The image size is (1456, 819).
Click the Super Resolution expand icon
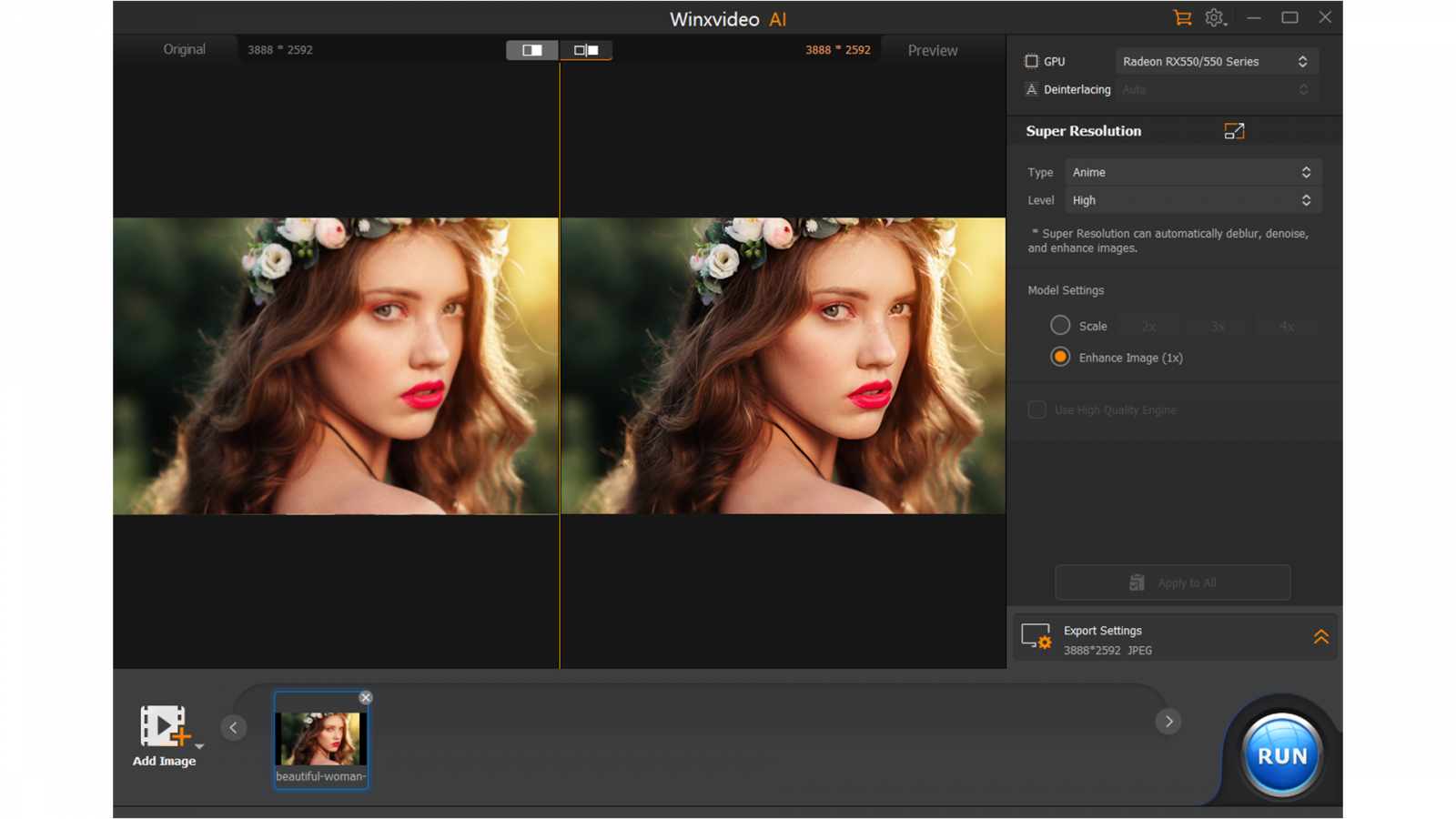click(1234, 131)
